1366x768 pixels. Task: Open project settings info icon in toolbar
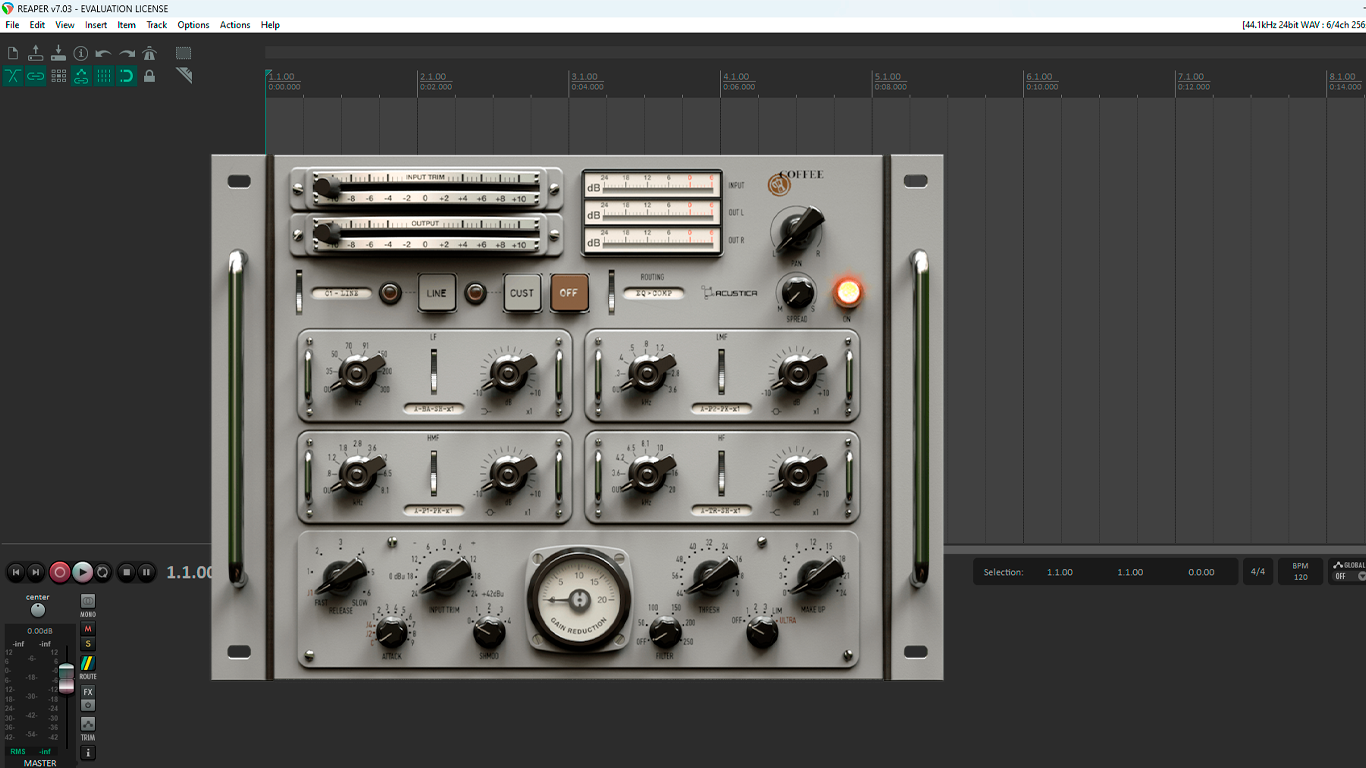(x=81, y=53)
